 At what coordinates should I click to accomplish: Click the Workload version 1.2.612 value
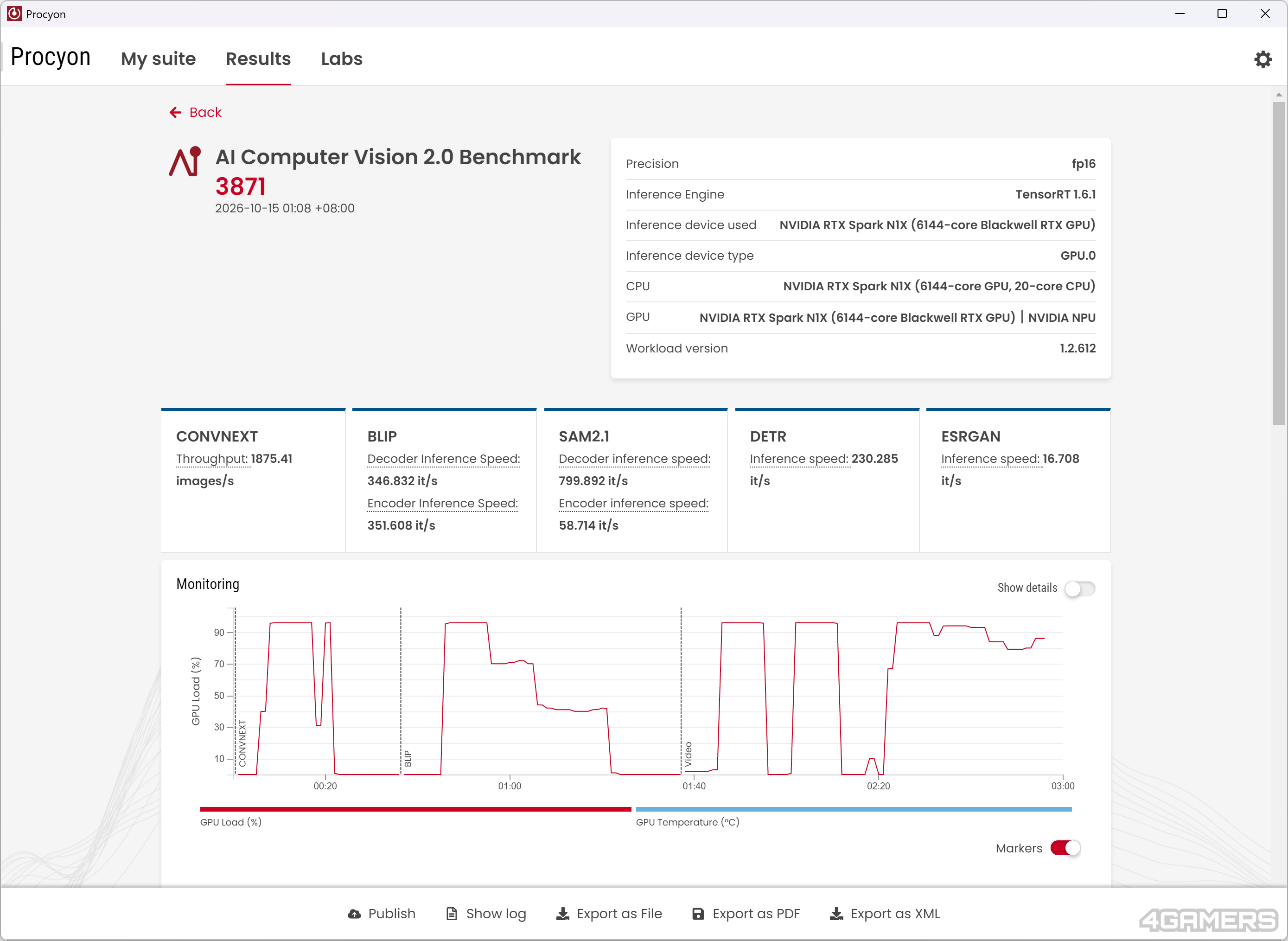pos(1078,348)
